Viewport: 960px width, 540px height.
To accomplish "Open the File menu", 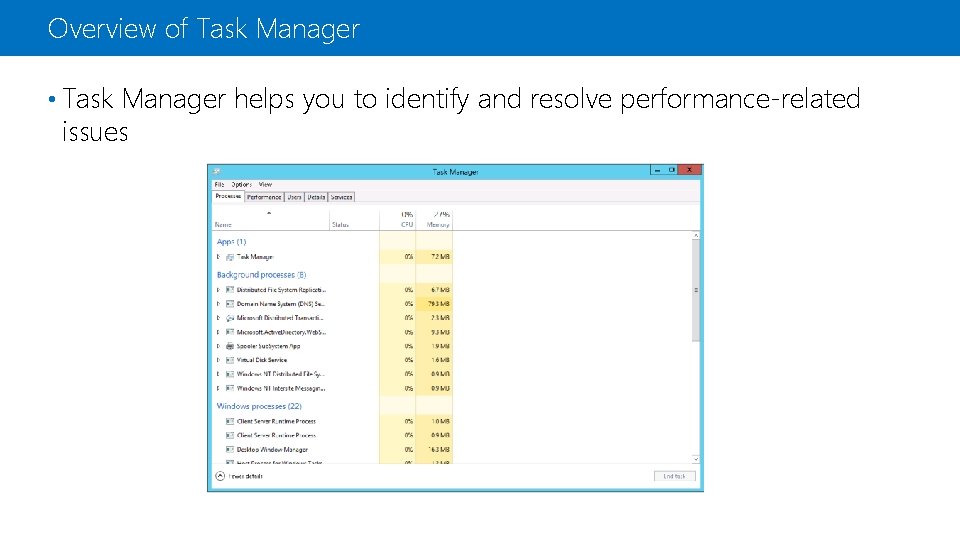I will pyautogui.click(x=219, y=184).
